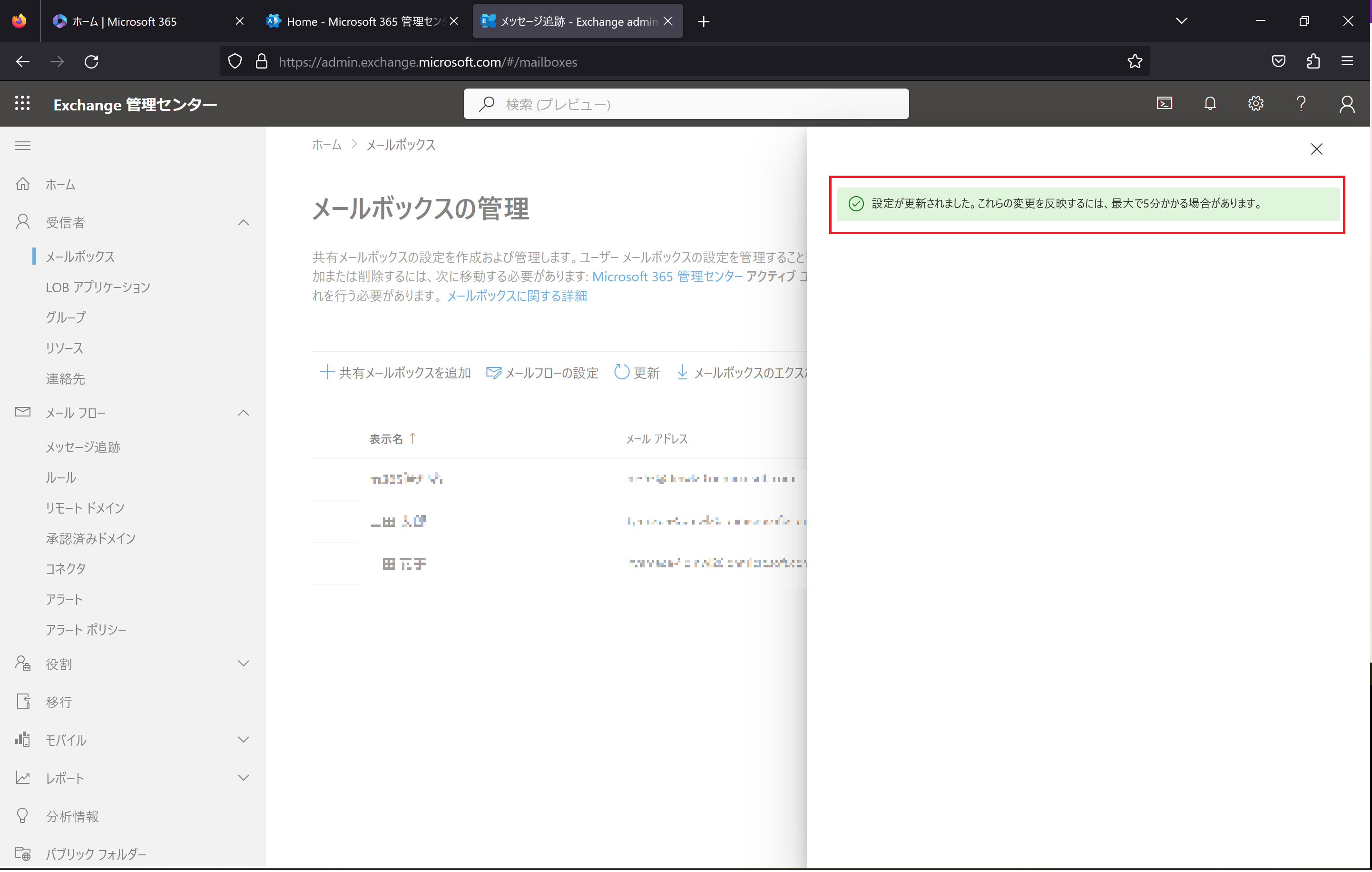Bookmark this page with star icon
Image resolution: width=1372 pixels, height=872 pixels.
pyautogui.click(x=1135, y=61)
